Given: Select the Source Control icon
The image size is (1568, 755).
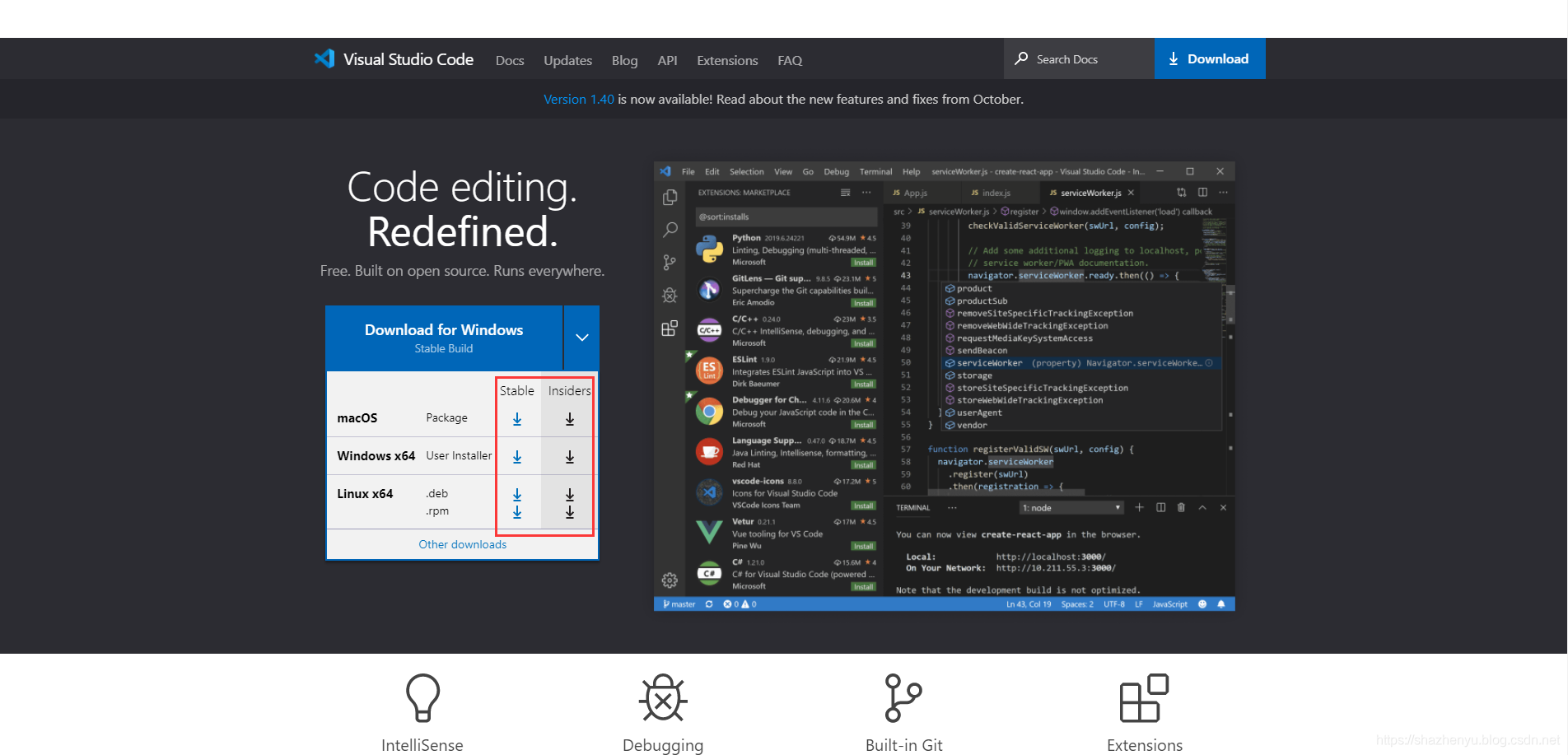Looking at the screenshot, I should click(x=670, y=262).
